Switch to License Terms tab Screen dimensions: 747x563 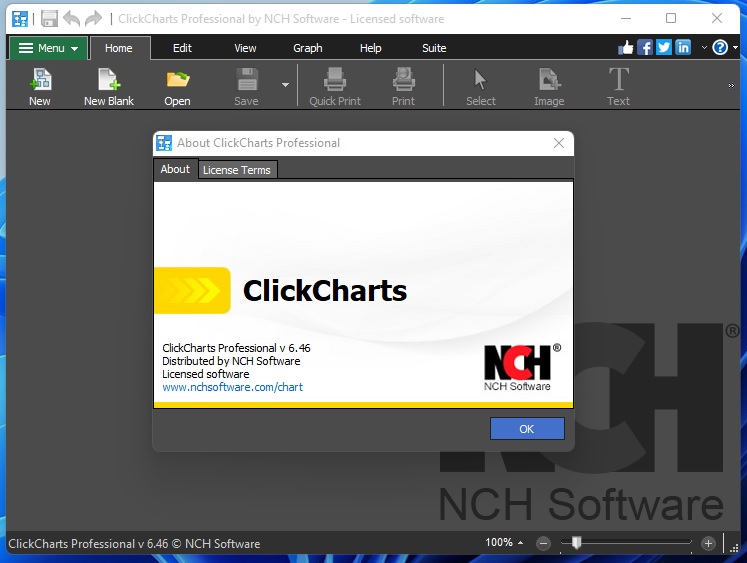coord(237,170)
